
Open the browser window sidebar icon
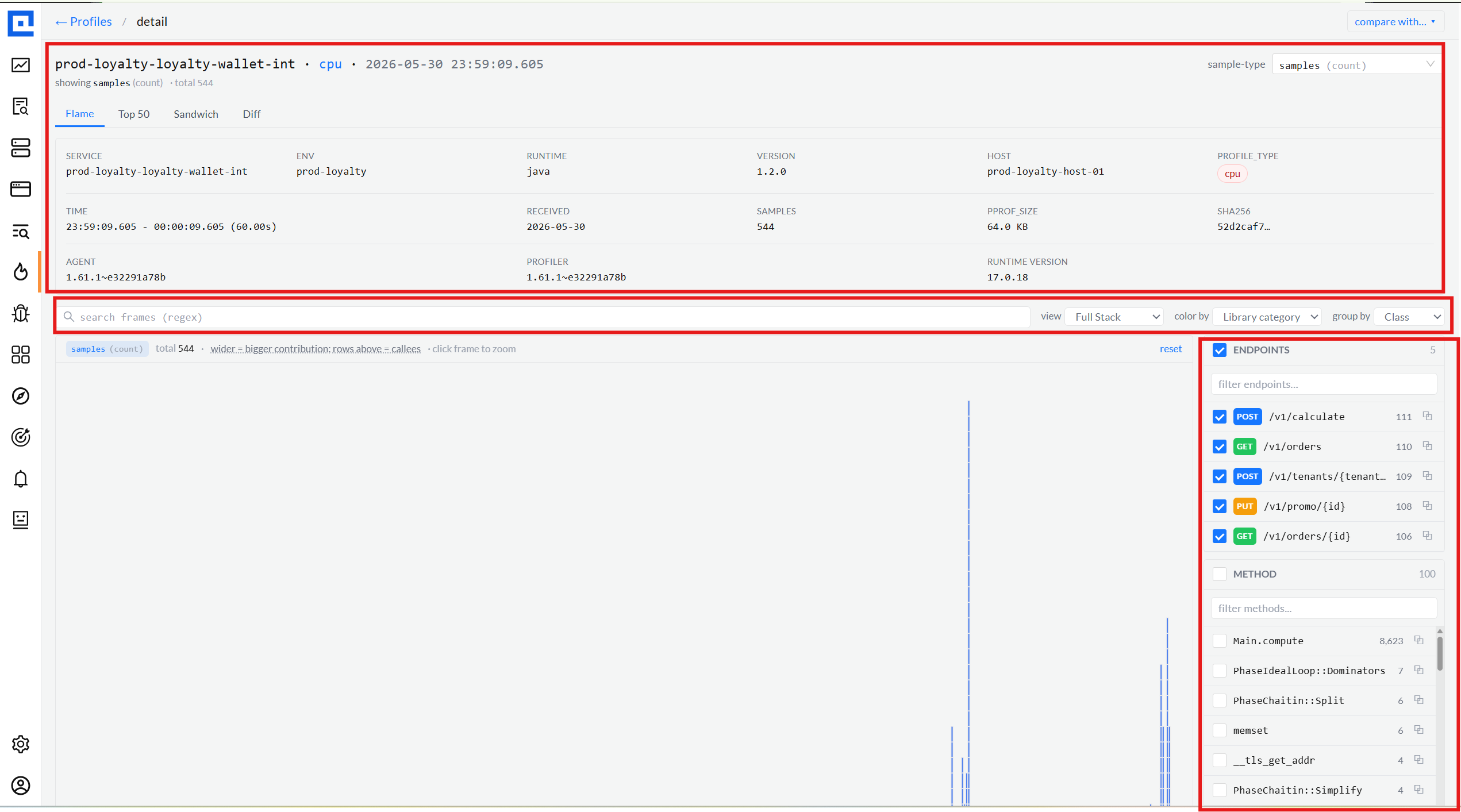tap(21, 189)
